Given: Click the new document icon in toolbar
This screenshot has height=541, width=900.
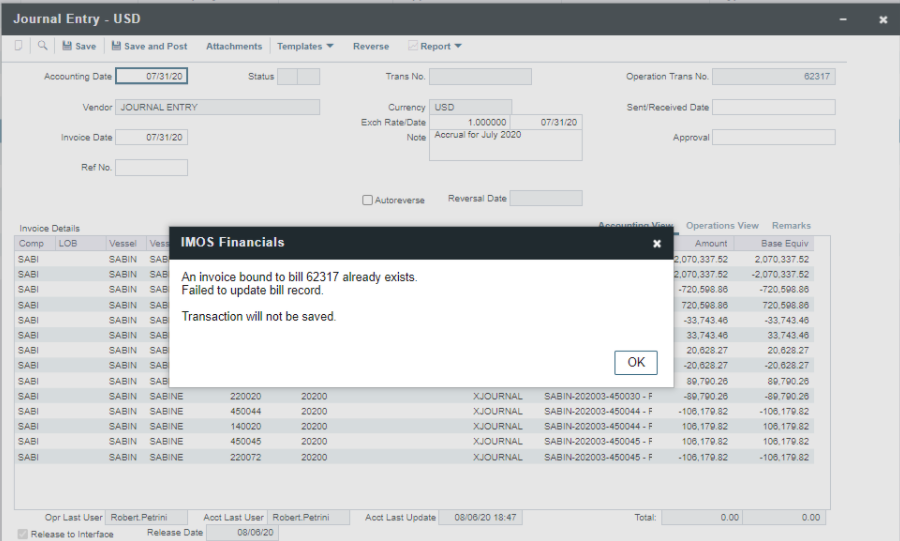Looking at the screenshot, I should (19, 46).
